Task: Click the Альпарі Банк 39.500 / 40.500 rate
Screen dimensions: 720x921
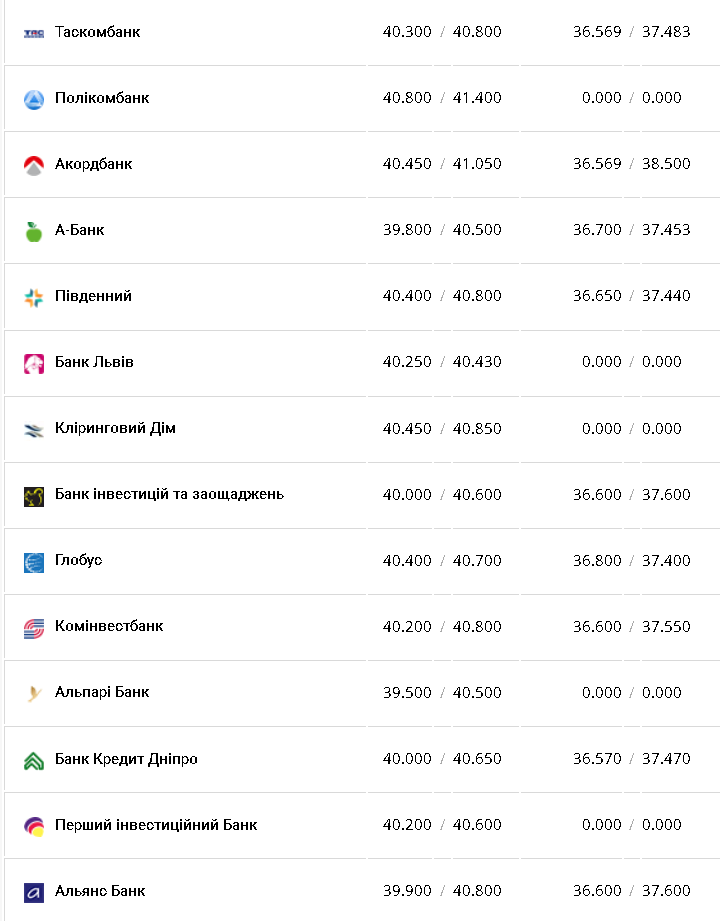Action: click(442, 692)
